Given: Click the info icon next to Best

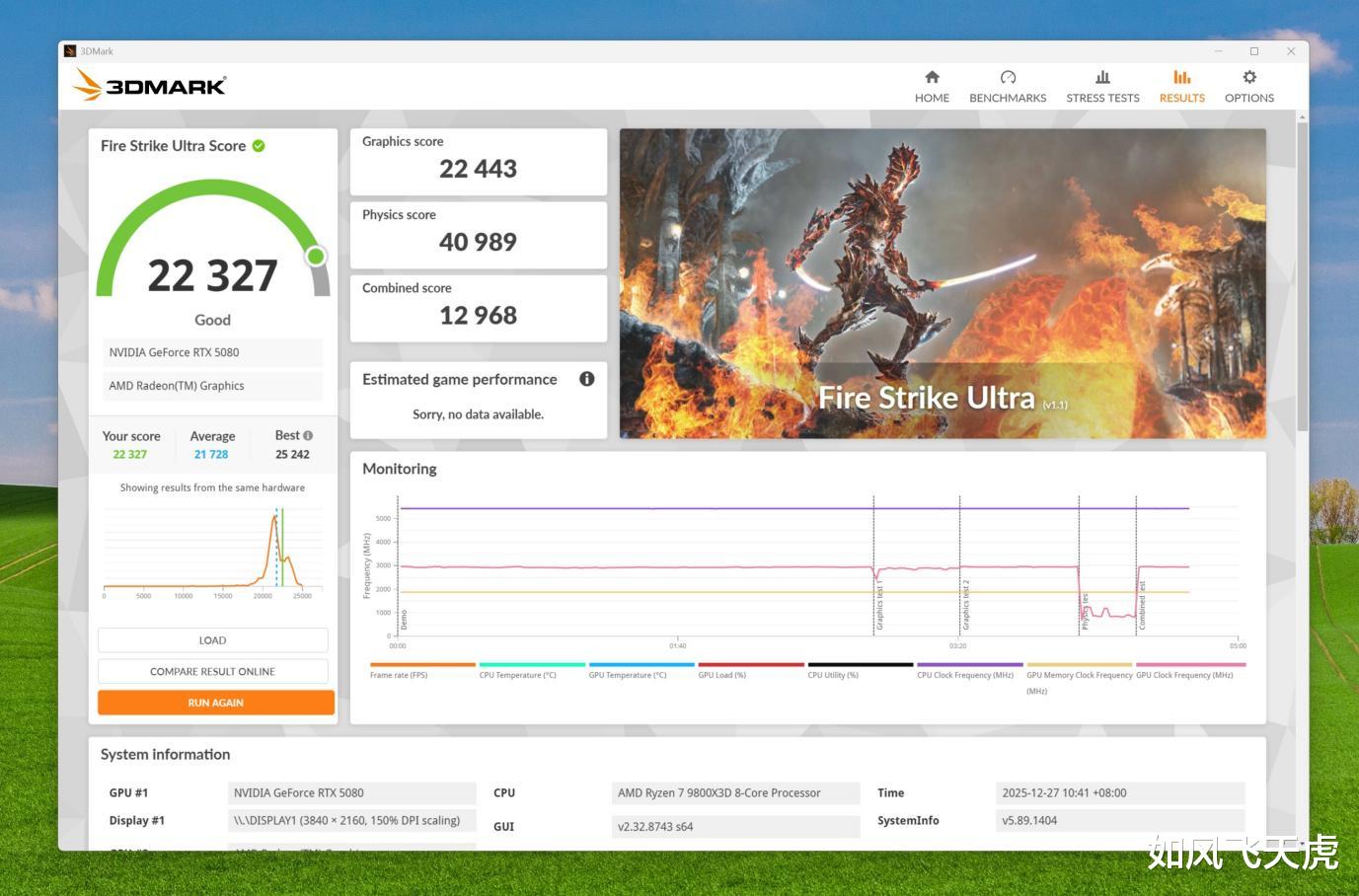Looking at the screenshot, I should point(308,435).
